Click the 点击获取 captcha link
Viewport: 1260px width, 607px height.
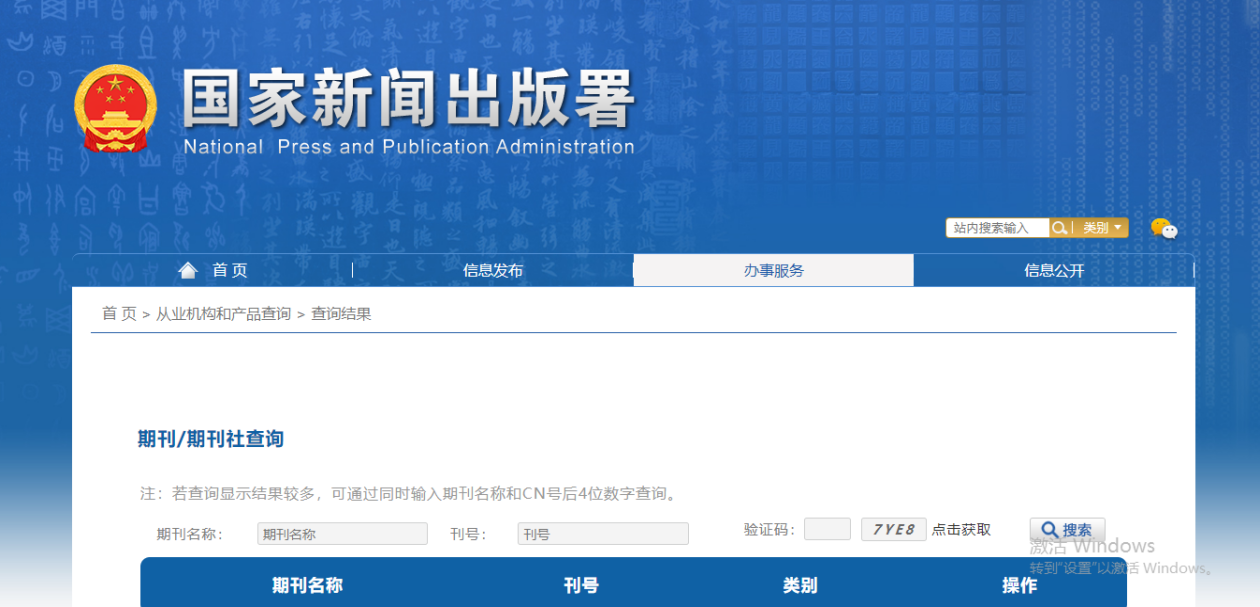pyautogui.click(x=961, y=529)
